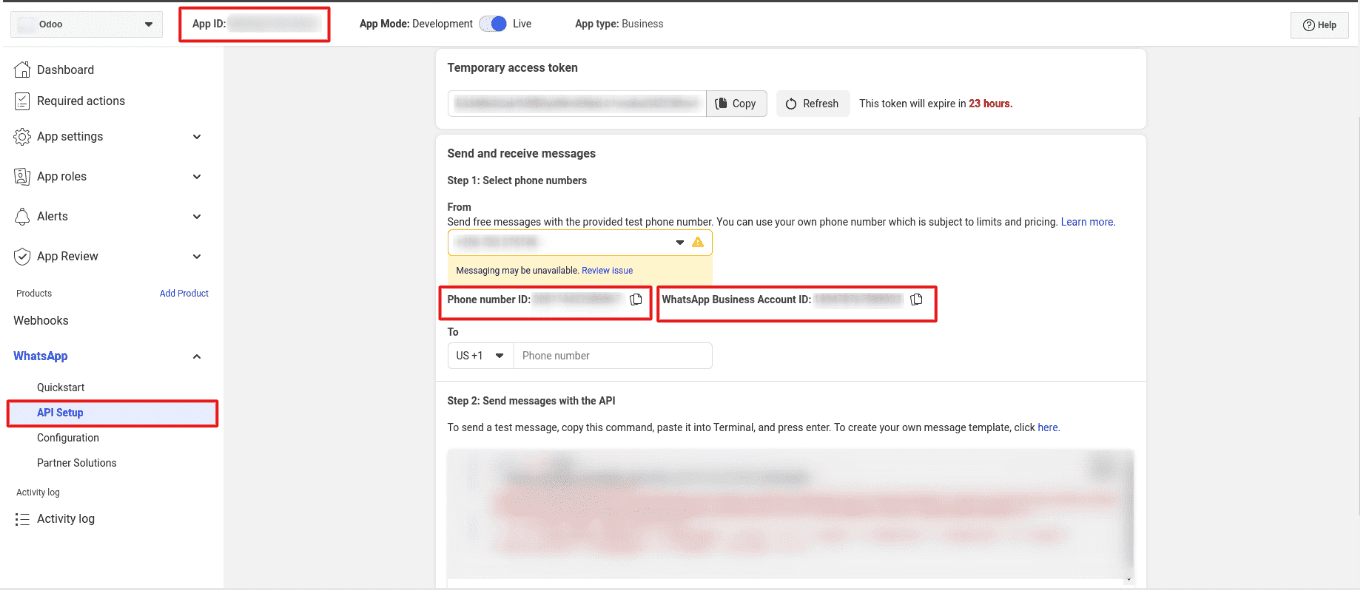1360x590 pixels.
Task: Click the 'Temporary access token' heading
Action: click(512, 68)
